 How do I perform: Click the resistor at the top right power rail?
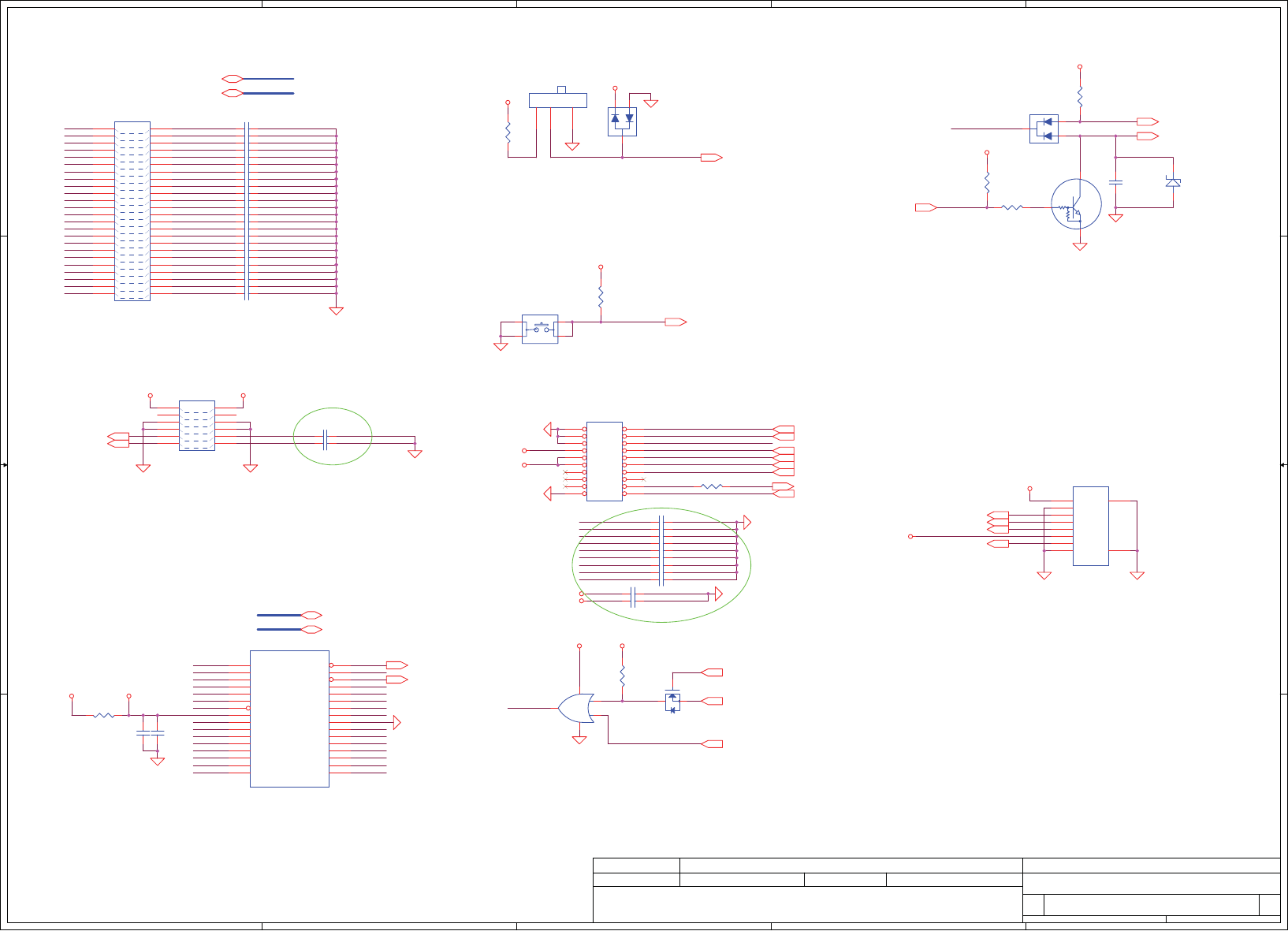[1080, 97]
